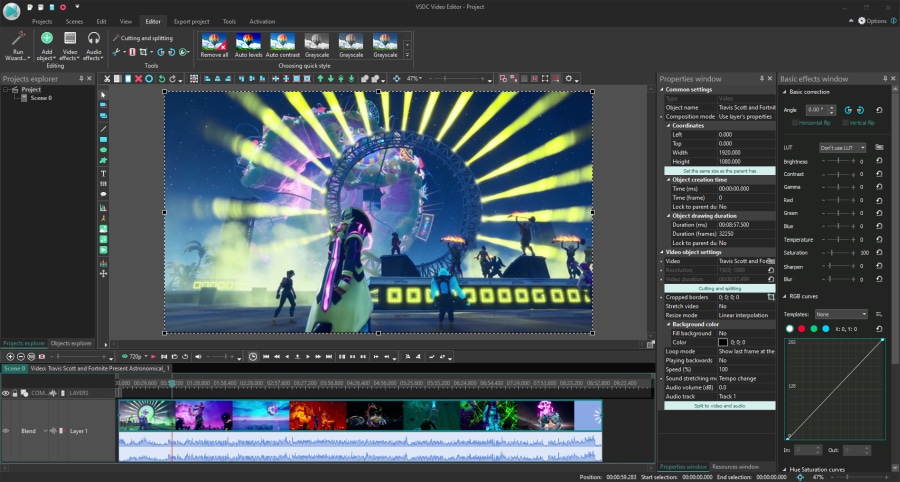Select the Tooltip speech bubble tool
The image size is (900, 482).
coord(103,195)
